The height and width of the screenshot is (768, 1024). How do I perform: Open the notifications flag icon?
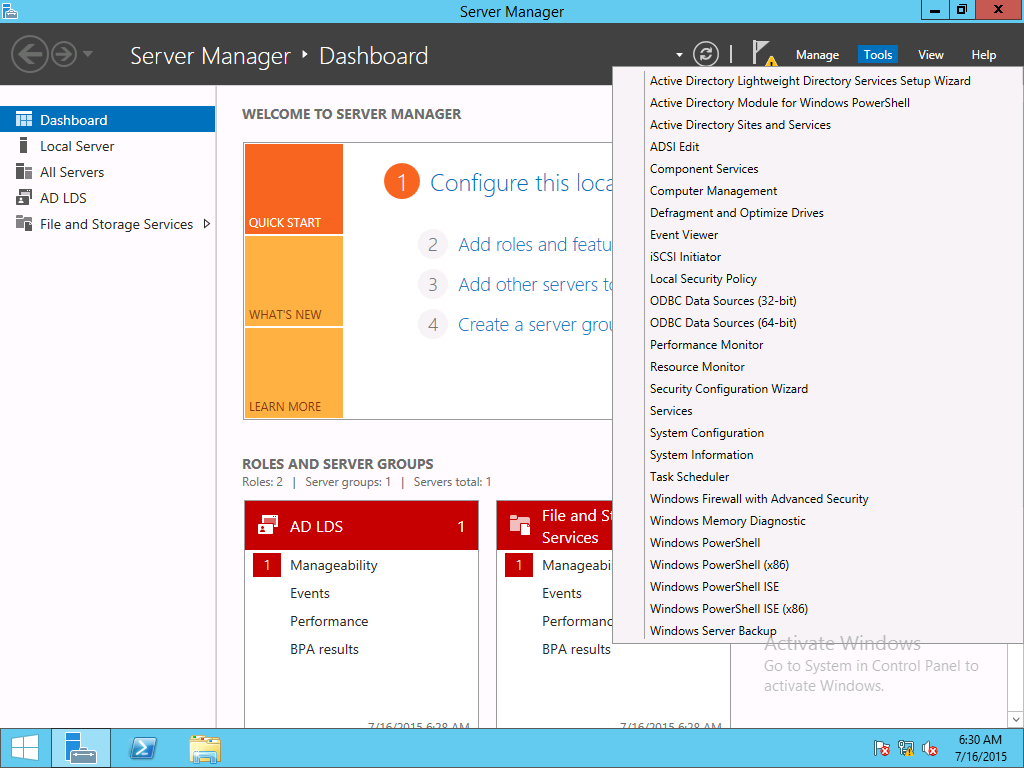tap(763, 54)
